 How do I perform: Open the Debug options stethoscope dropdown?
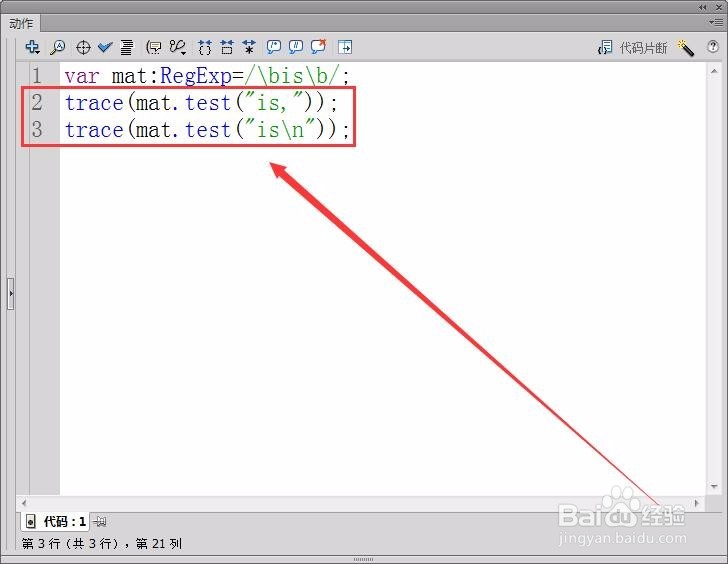[x=178, y=47]
